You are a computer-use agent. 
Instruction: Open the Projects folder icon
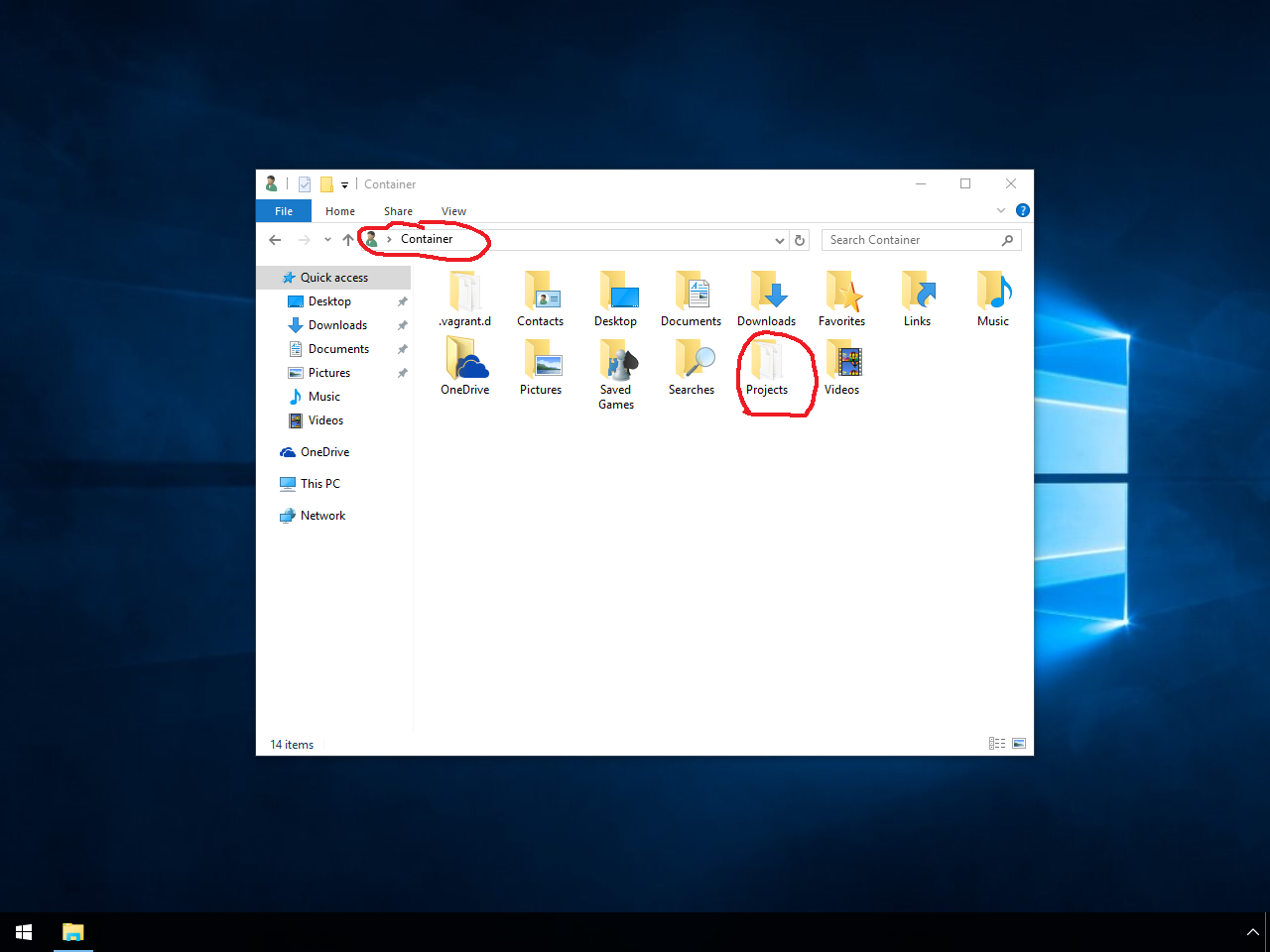[766, 361]
